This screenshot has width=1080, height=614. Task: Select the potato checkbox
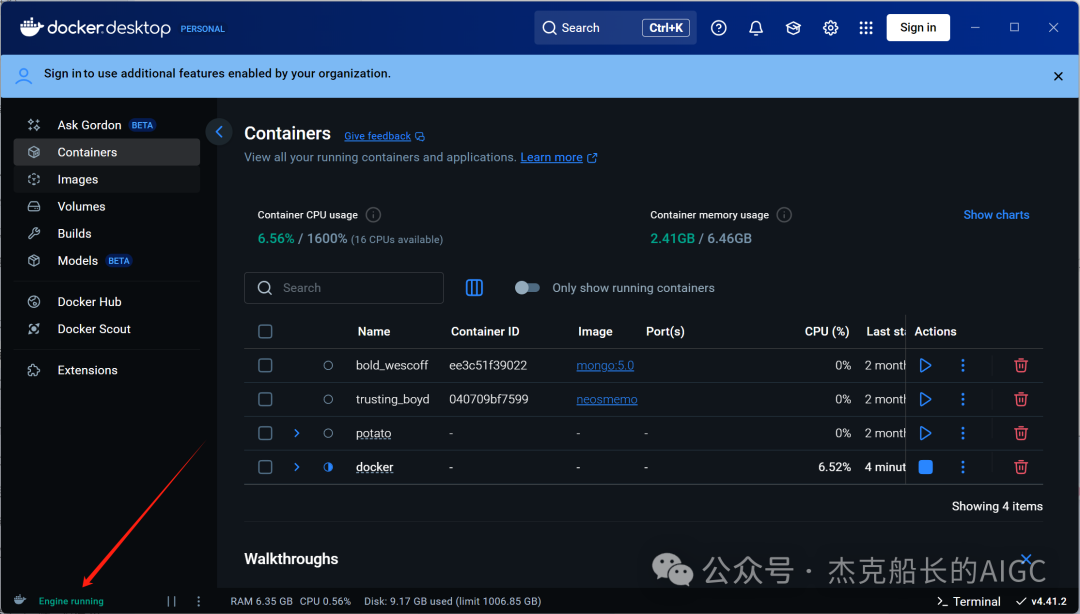tap(265, 433)
